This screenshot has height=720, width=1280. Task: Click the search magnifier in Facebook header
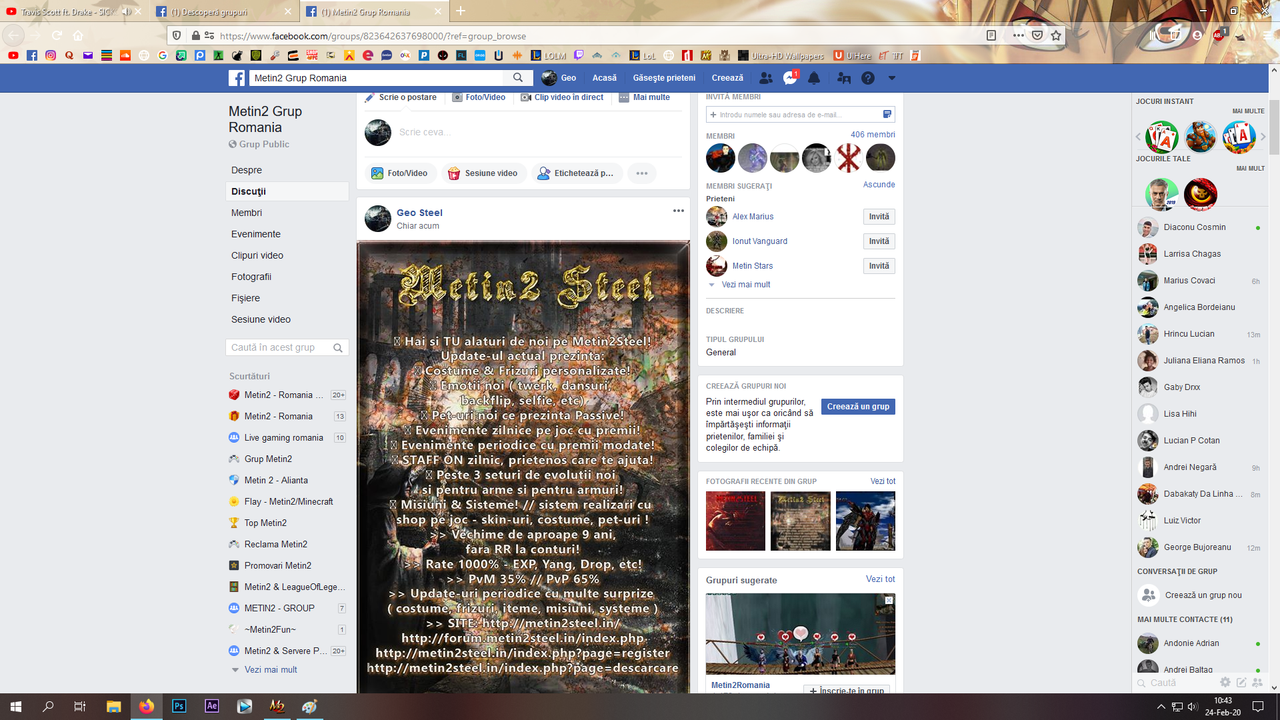point(518,78)
